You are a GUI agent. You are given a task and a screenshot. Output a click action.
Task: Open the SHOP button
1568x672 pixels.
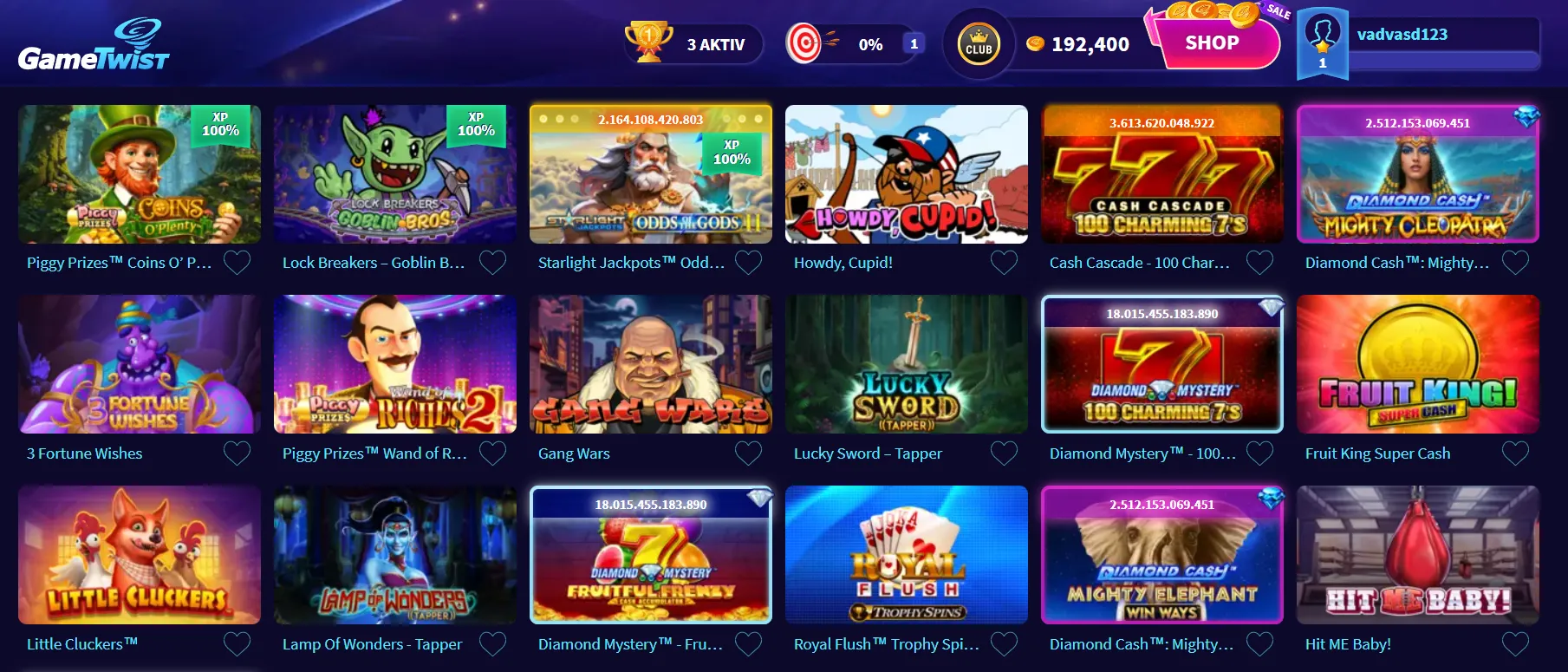(x=1212, y=42)
